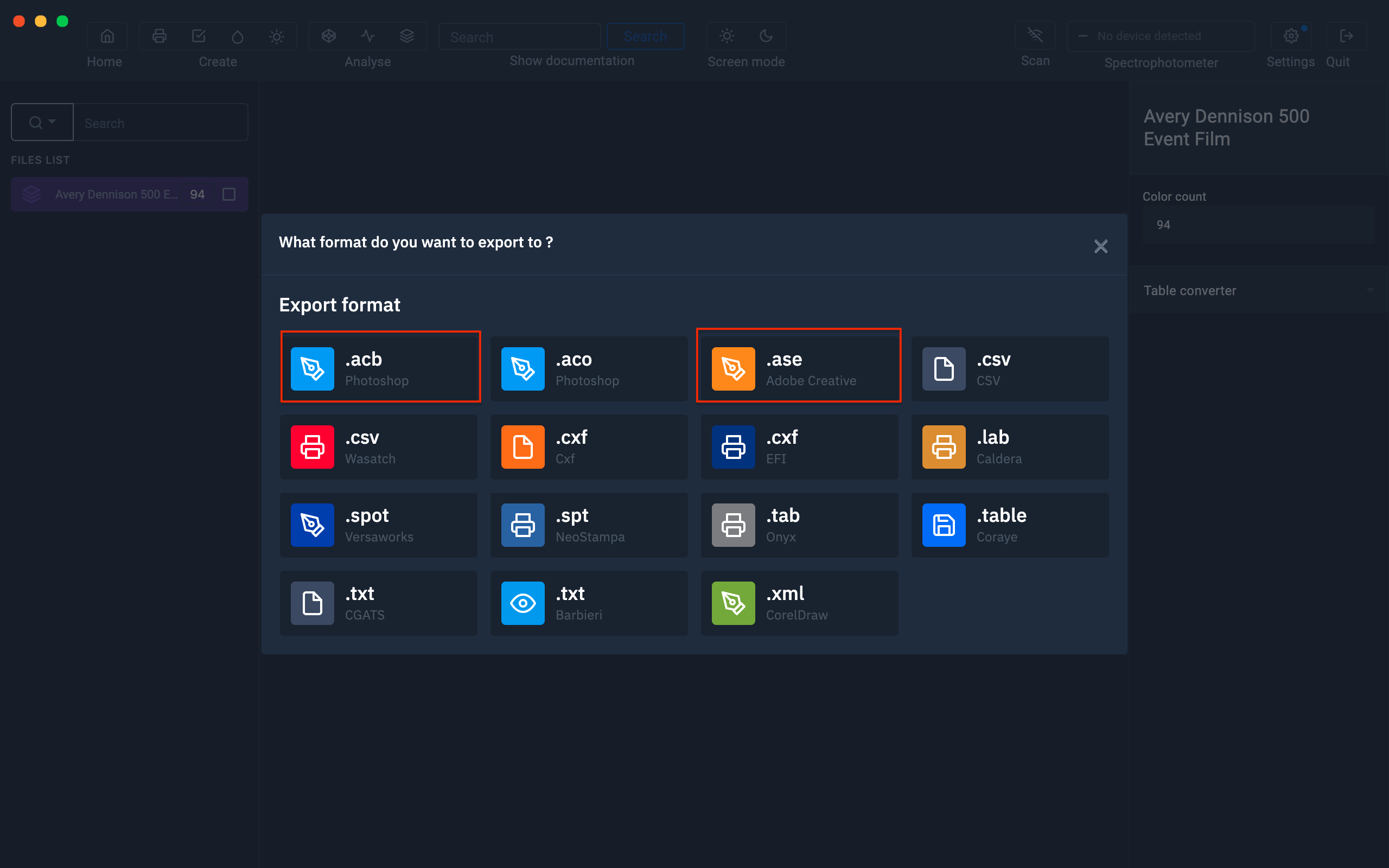
Task: Click the Avery Dennison 500 Event Film title
Action: (1227, 127)
